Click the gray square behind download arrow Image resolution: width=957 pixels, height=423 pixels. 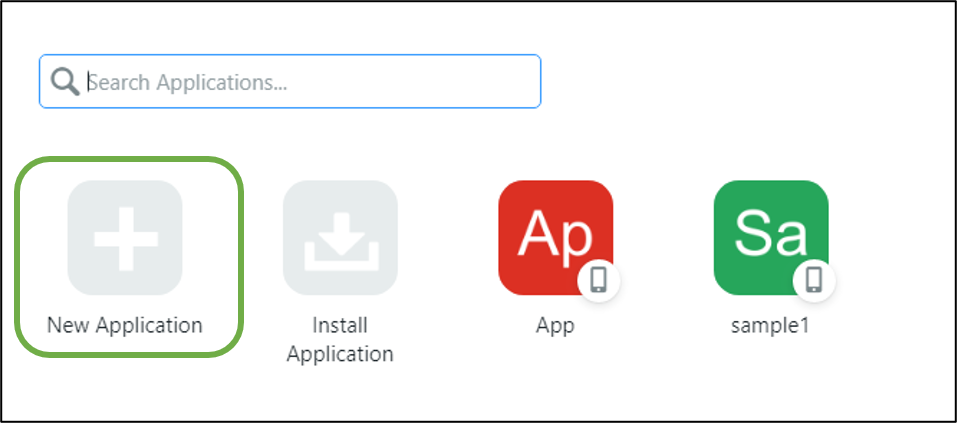(340, 237)
